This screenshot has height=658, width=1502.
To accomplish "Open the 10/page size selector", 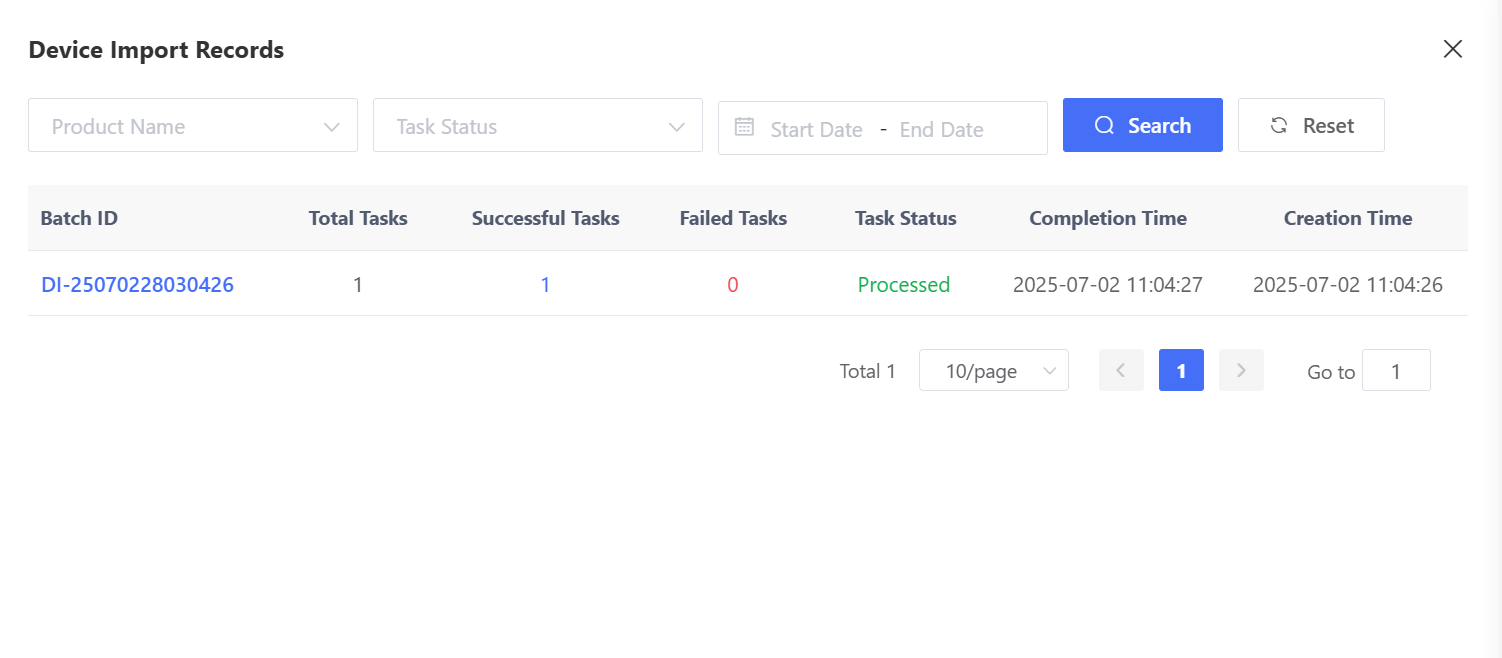I will [x=993, y=371].
